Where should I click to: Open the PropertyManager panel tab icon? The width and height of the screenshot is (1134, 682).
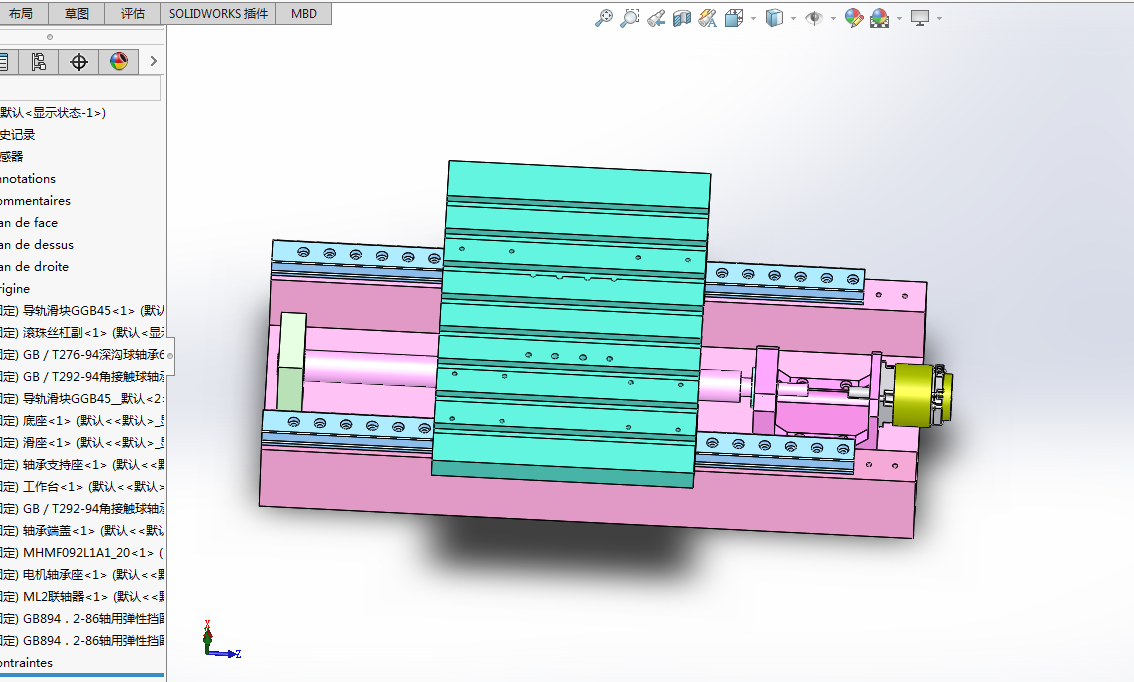(x=6, y=61)
